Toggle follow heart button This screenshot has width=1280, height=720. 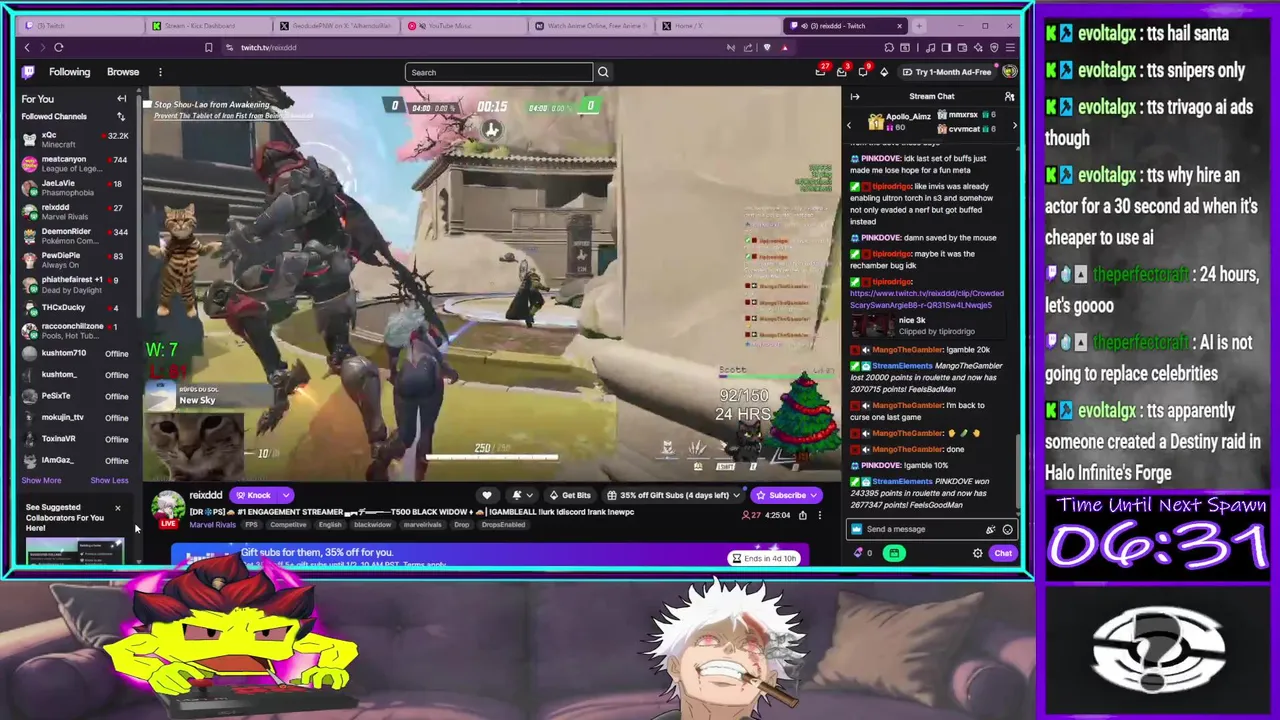487,495
